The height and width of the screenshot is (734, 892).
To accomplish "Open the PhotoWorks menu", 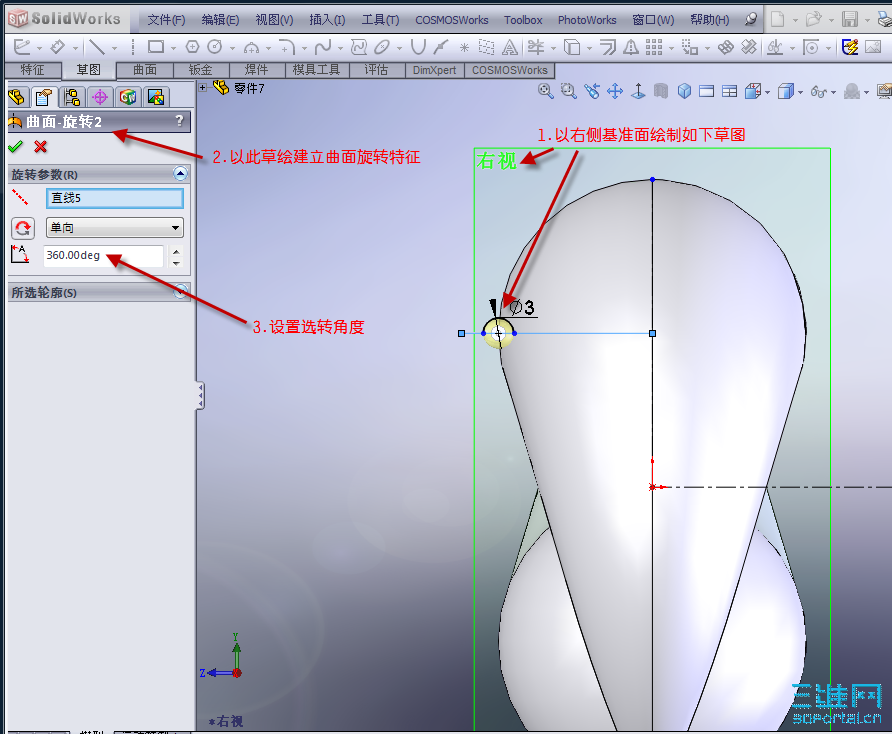I will [587, 20].
